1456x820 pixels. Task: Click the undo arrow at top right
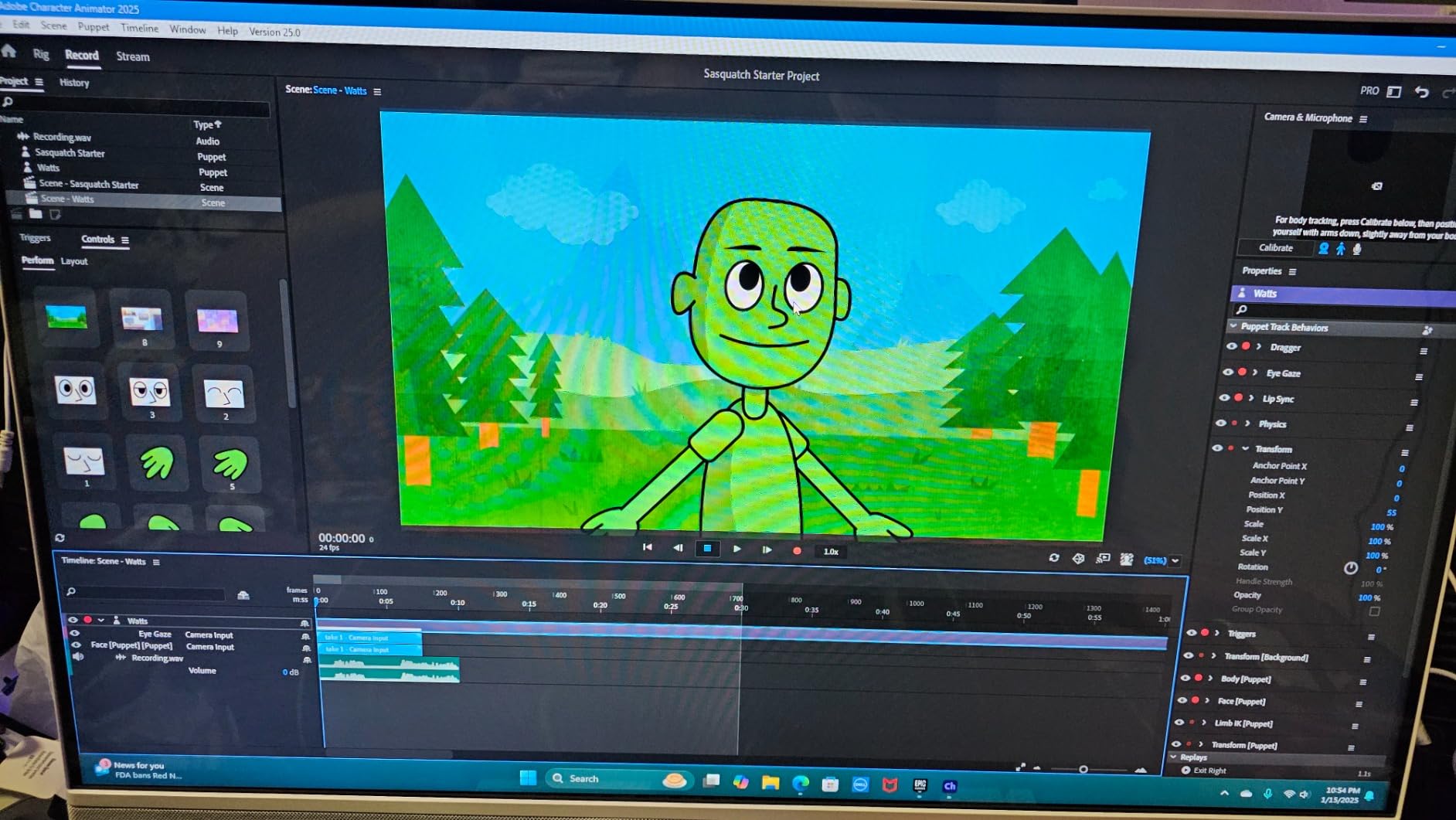tap(1421, 92)
